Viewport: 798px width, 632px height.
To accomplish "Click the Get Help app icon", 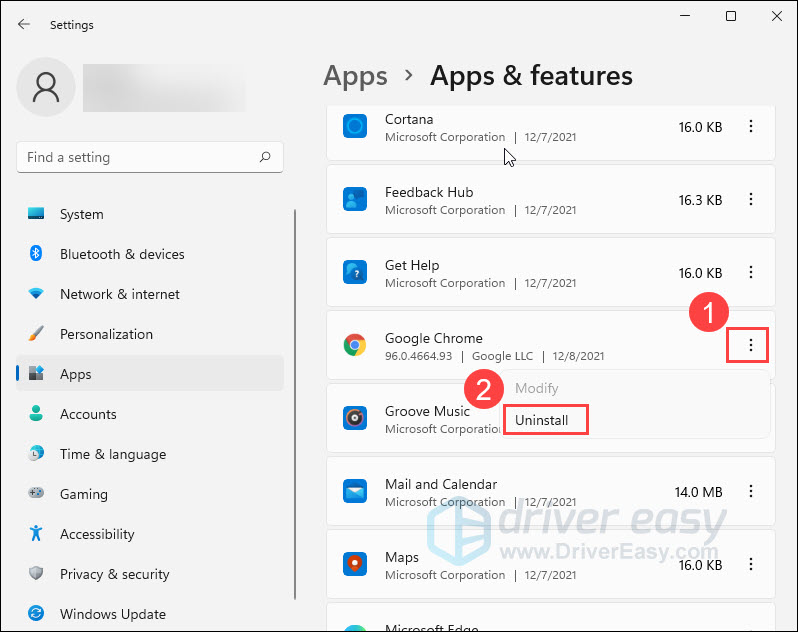I will tap(355, 272).
